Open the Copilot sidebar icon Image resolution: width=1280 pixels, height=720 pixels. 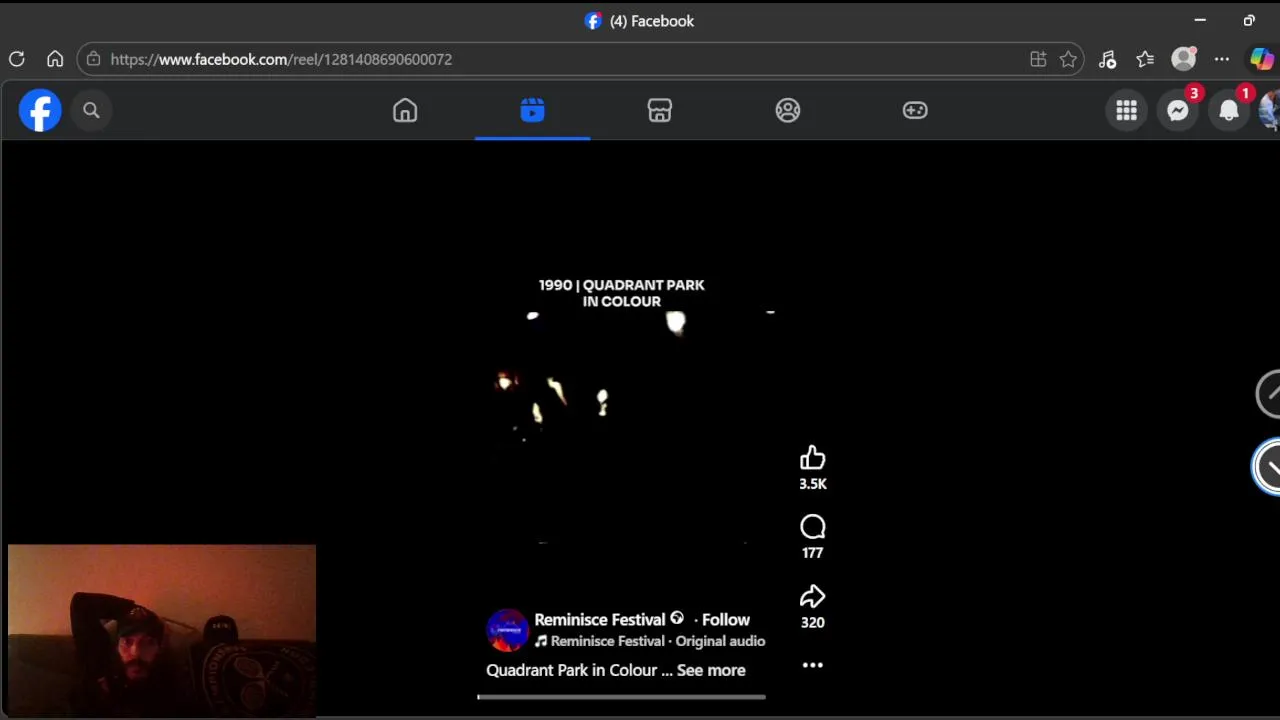[x=1261, y=59]
